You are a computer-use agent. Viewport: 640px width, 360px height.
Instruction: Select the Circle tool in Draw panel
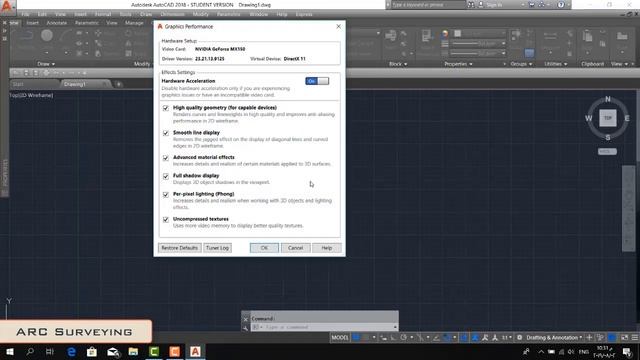(47, 36)
